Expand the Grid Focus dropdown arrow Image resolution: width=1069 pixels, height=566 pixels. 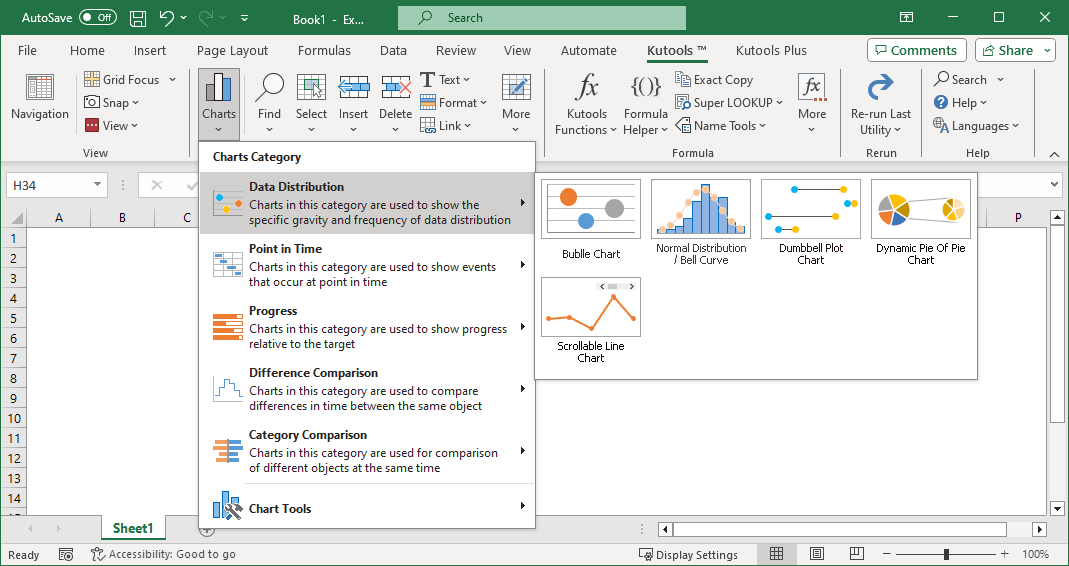click(x=172, y=80)
